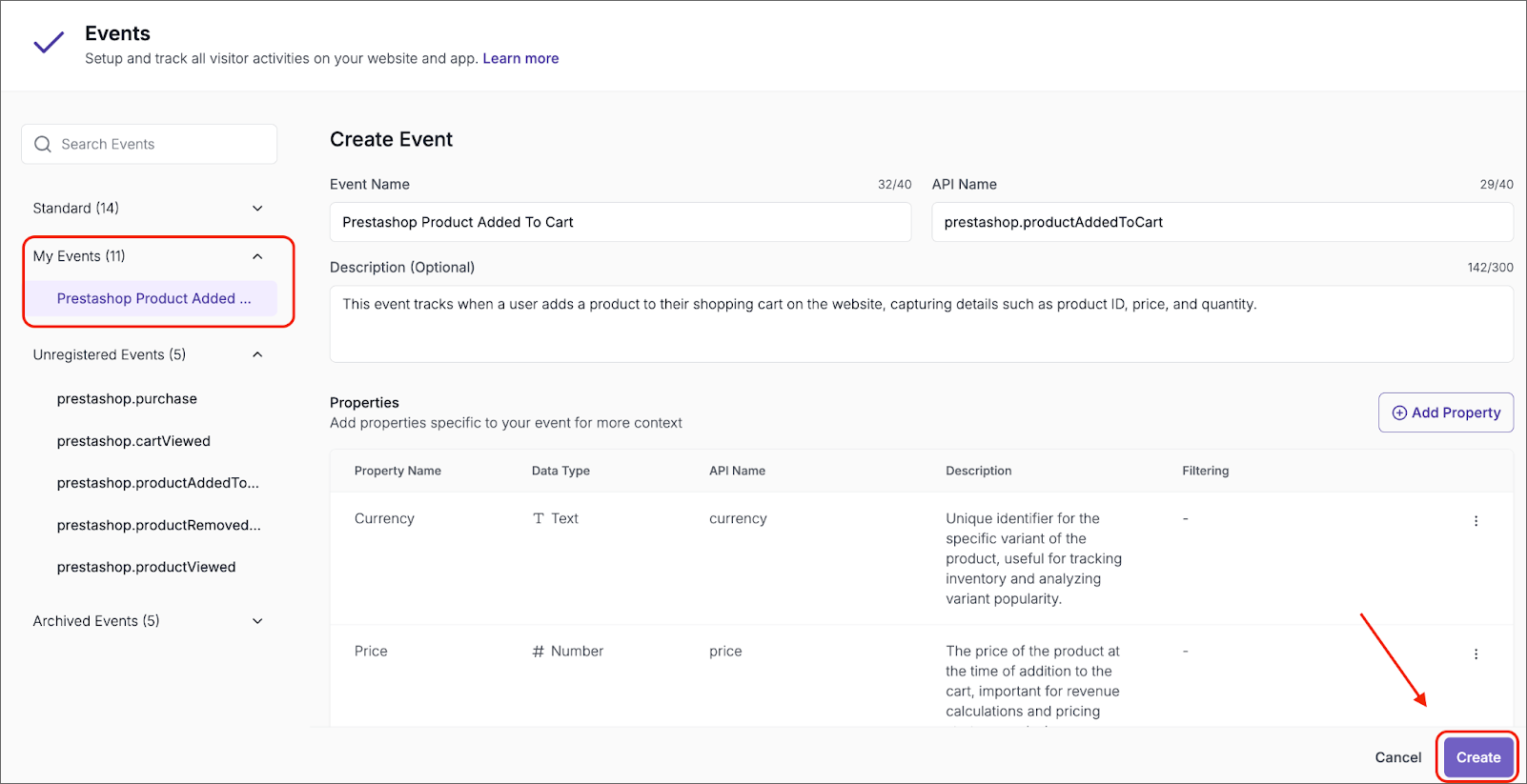Click the API Name table column header
The width and height of the screenshot is (1527, 784).
737,471
